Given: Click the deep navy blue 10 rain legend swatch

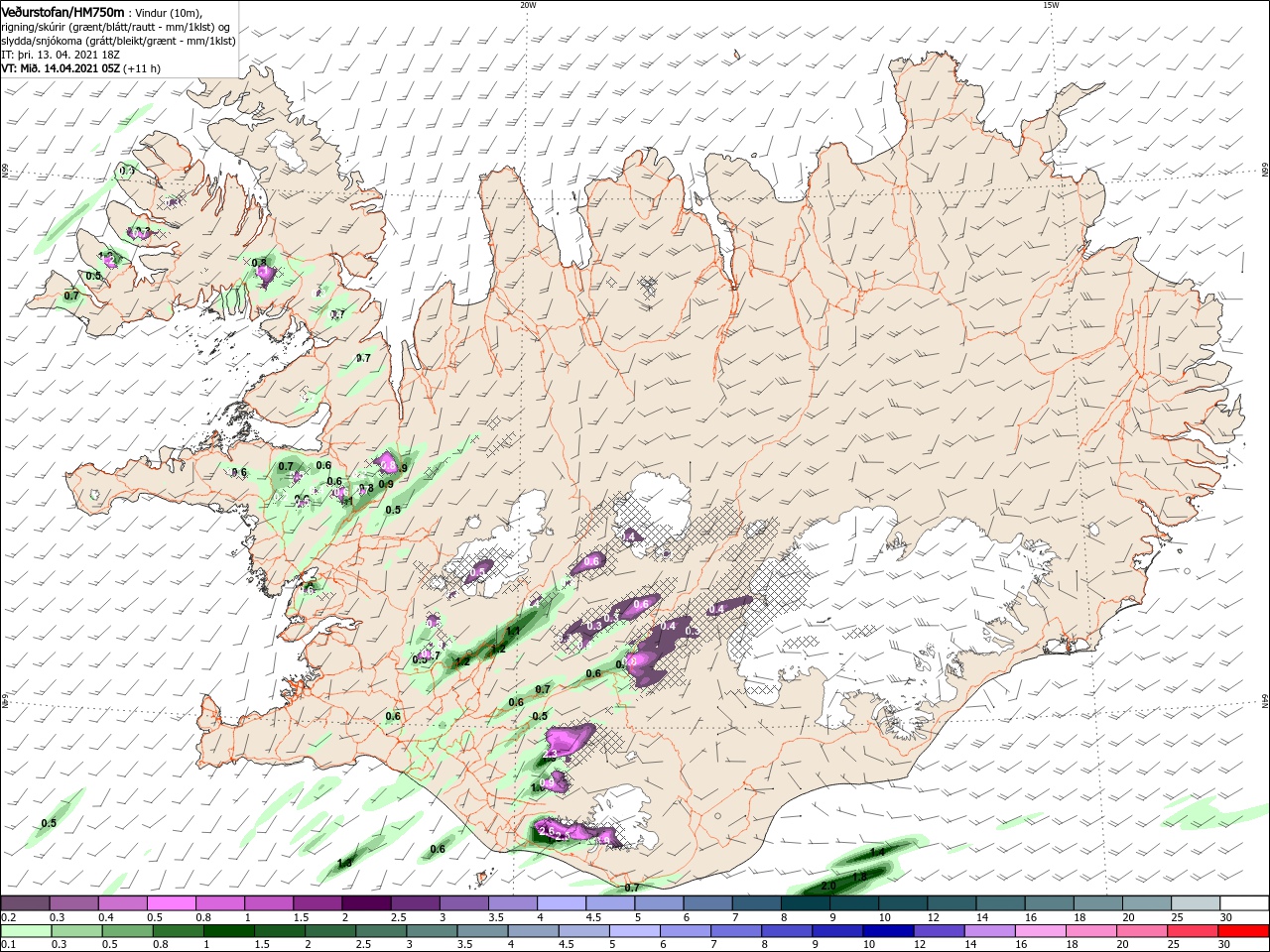Looking at the screenshot, I should click(x=888, y=931).
